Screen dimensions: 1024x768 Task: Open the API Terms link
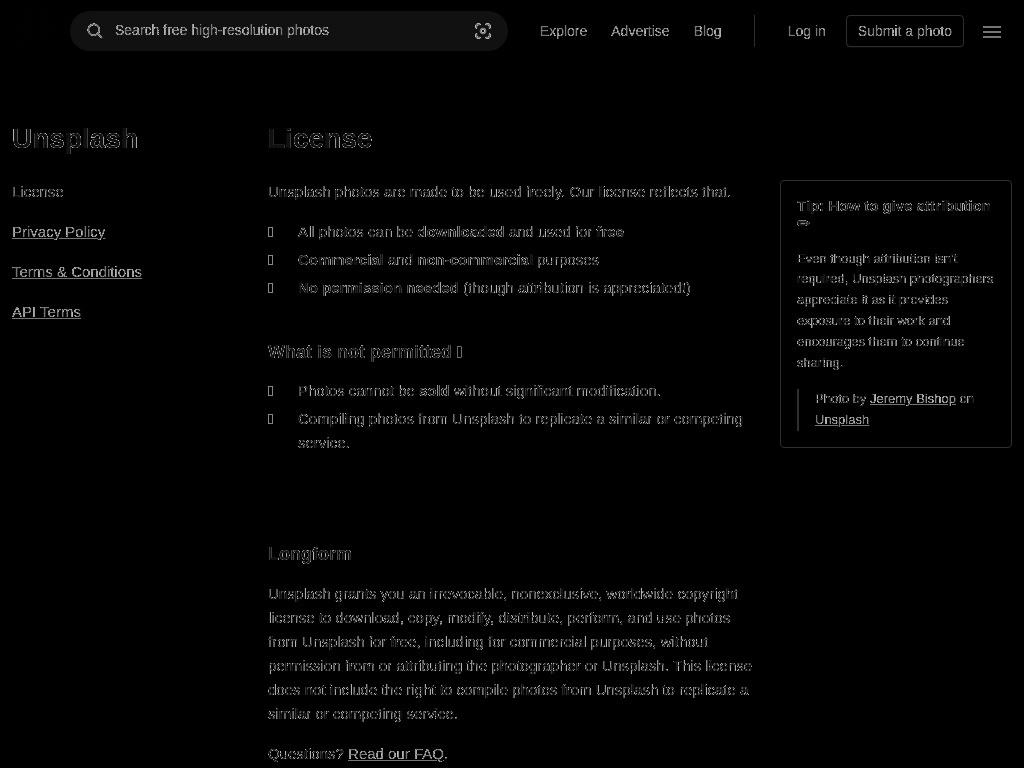46,312
